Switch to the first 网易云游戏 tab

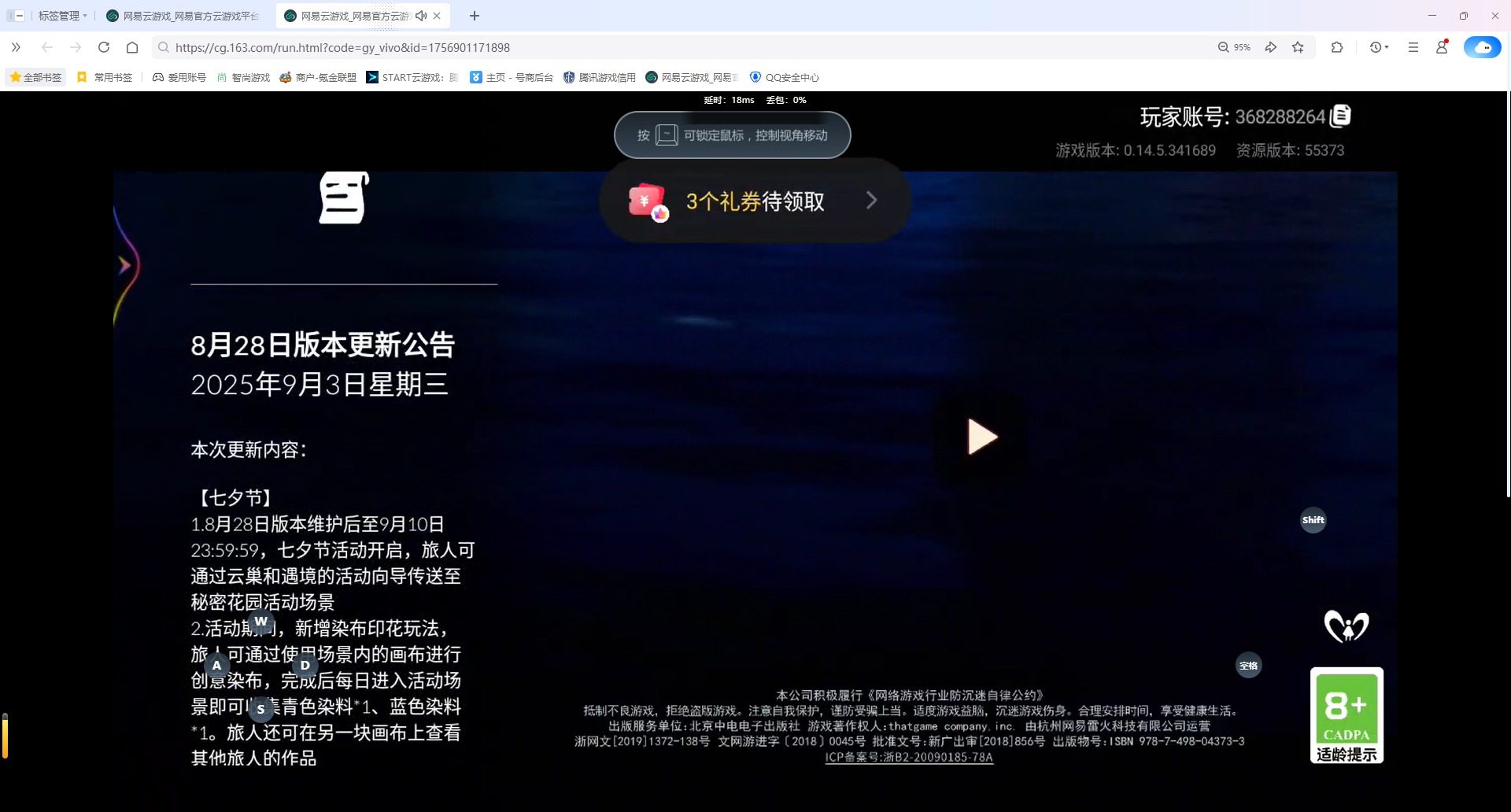[x=186, y=16]
